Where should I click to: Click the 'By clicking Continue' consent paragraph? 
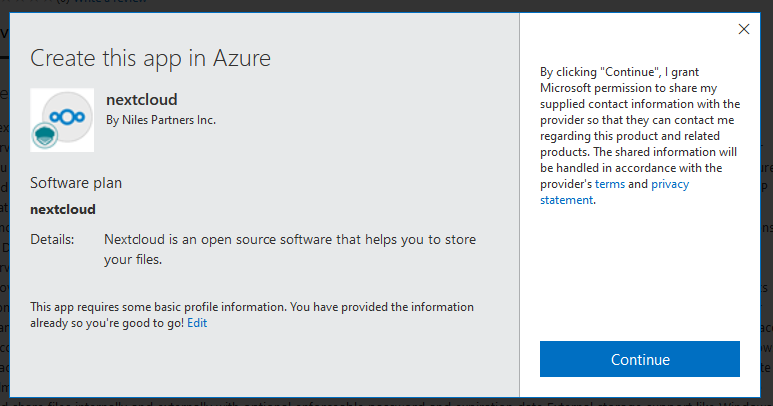pyautogui.click(x=640, y=135)
